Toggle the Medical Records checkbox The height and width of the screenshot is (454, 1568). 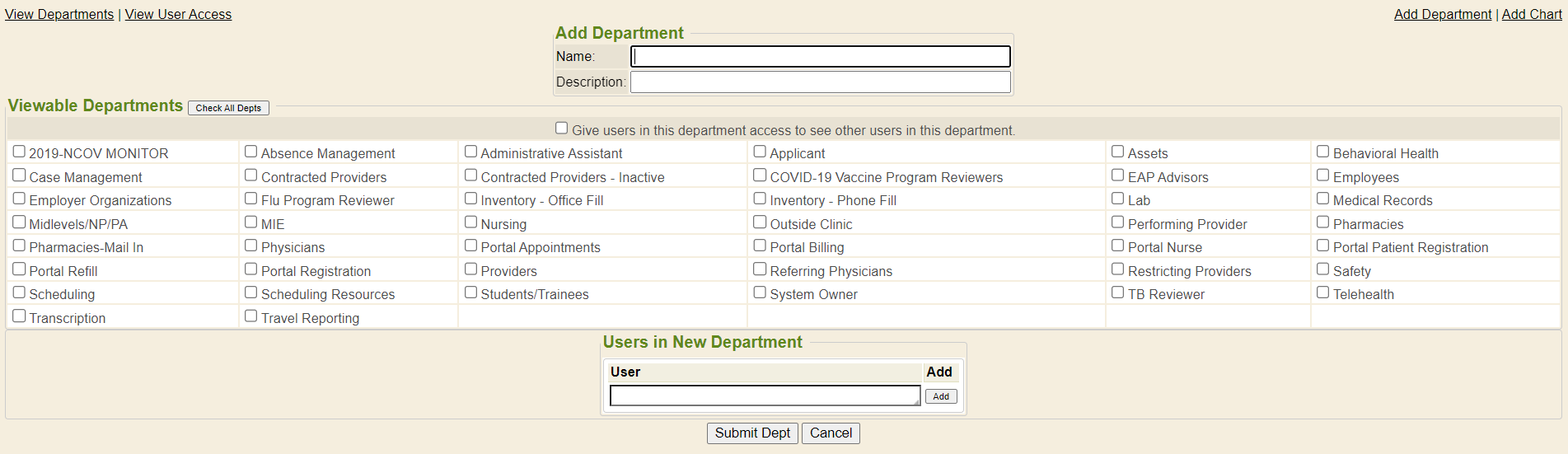click(x=1322, y=199)
